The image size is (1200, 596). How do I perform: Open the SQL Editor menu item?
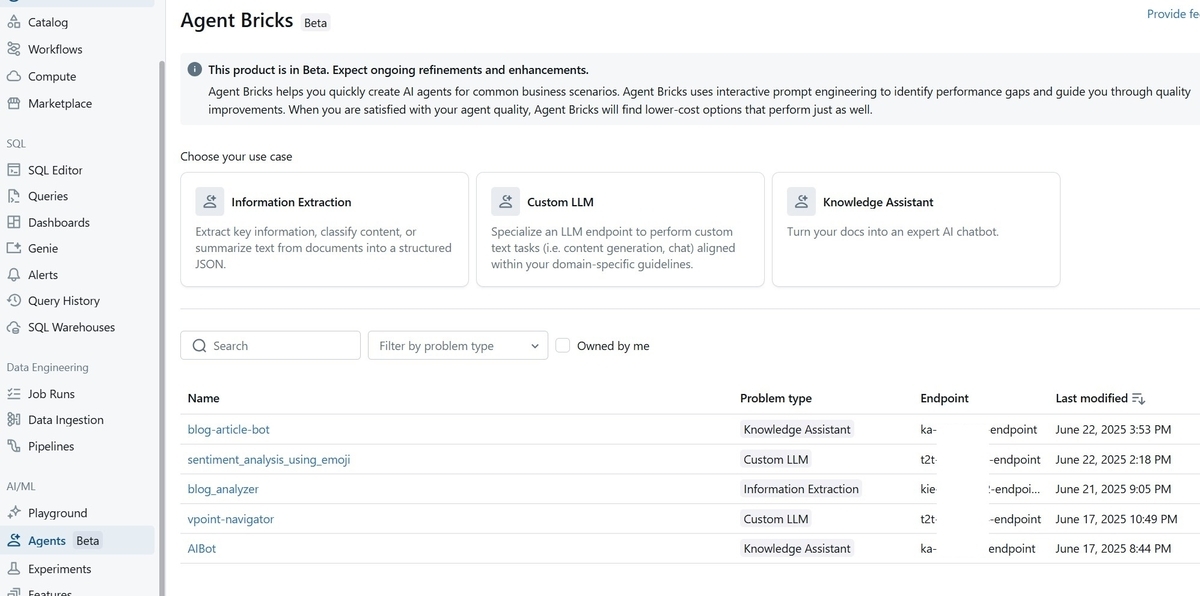point(55,170)
